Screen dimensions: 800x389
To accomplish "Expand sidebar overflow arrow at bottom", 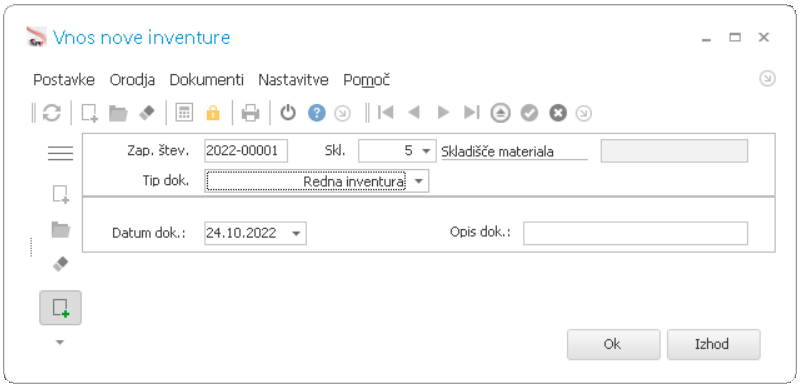I will click(x=60, y=343).
